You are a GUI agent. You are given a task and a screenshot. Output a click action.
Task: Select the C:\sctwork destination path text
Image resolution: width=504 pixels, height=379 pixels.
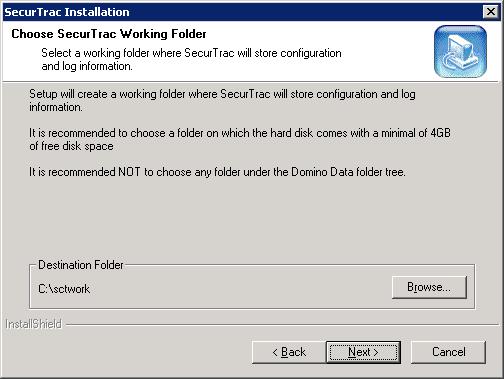64,289
